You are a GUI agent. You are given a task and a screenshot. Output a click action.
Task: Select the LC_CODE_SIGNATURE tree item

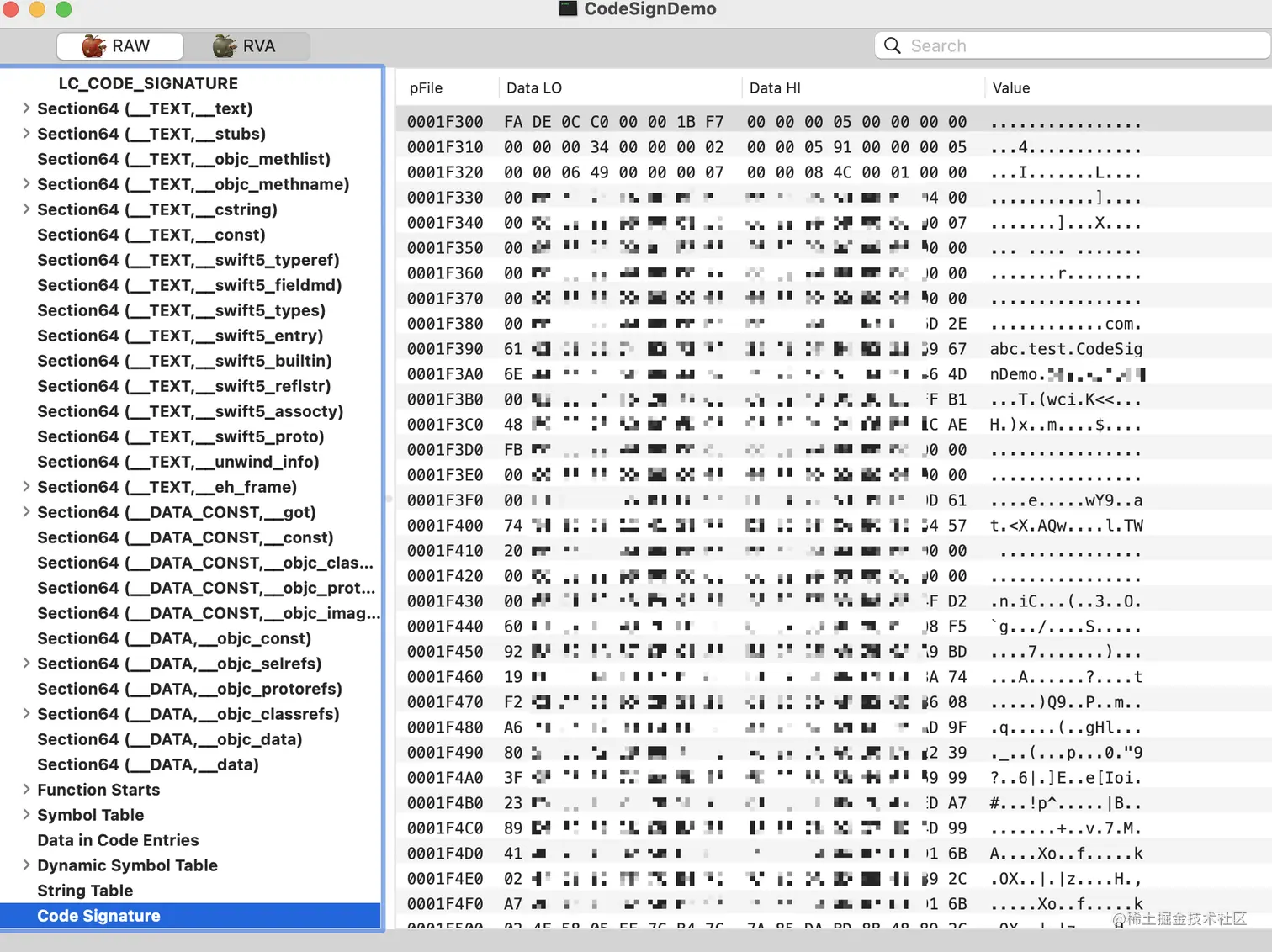(x=148, y=83)
